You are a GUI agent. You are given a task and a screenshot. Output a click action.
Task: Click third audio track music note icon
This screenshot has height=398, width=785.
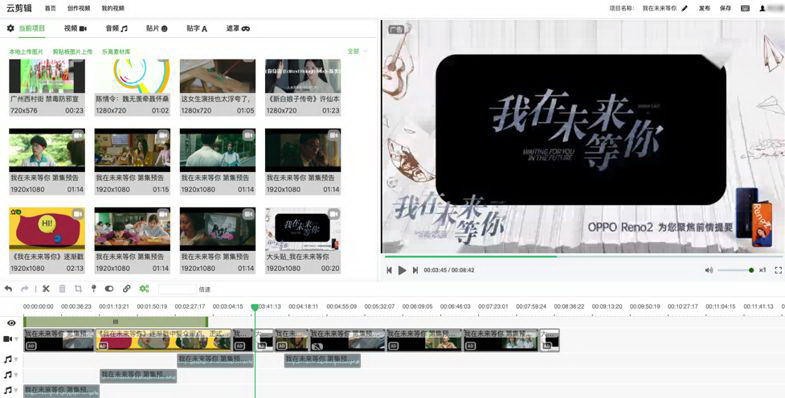pos(8,389)
